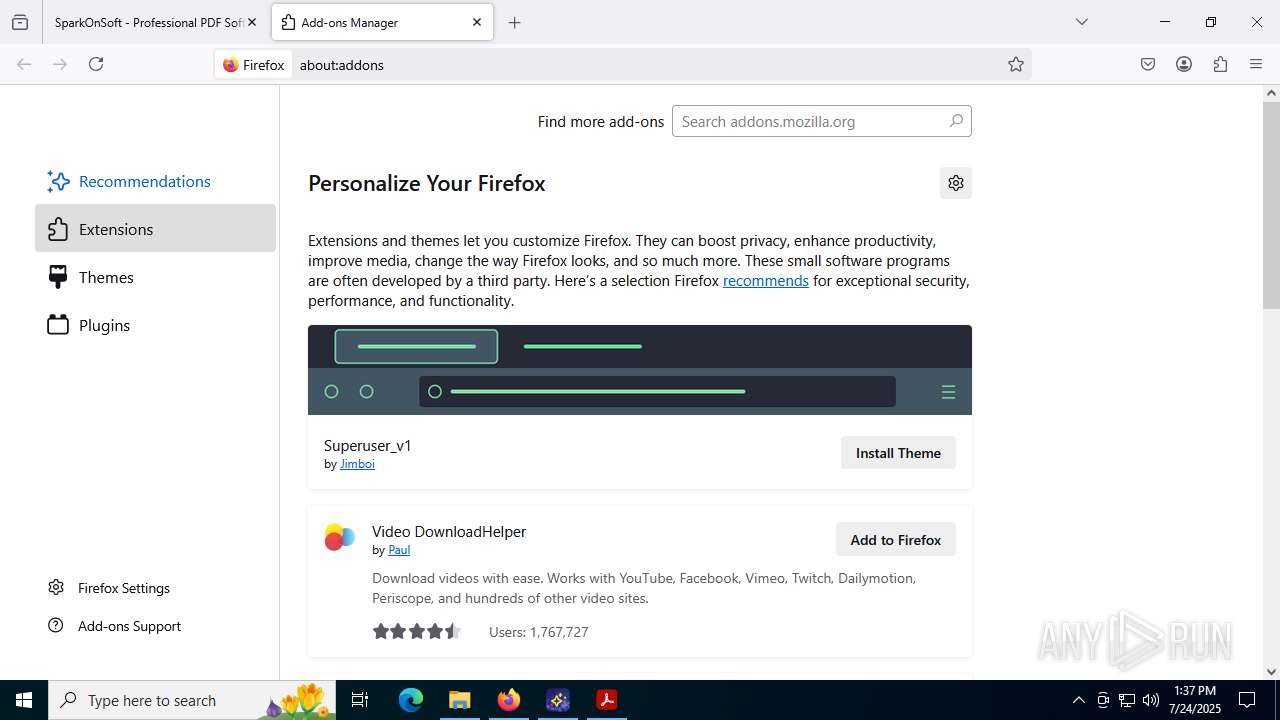
Task: Select Extensions in the sidebar
Action: coord(155,229)
